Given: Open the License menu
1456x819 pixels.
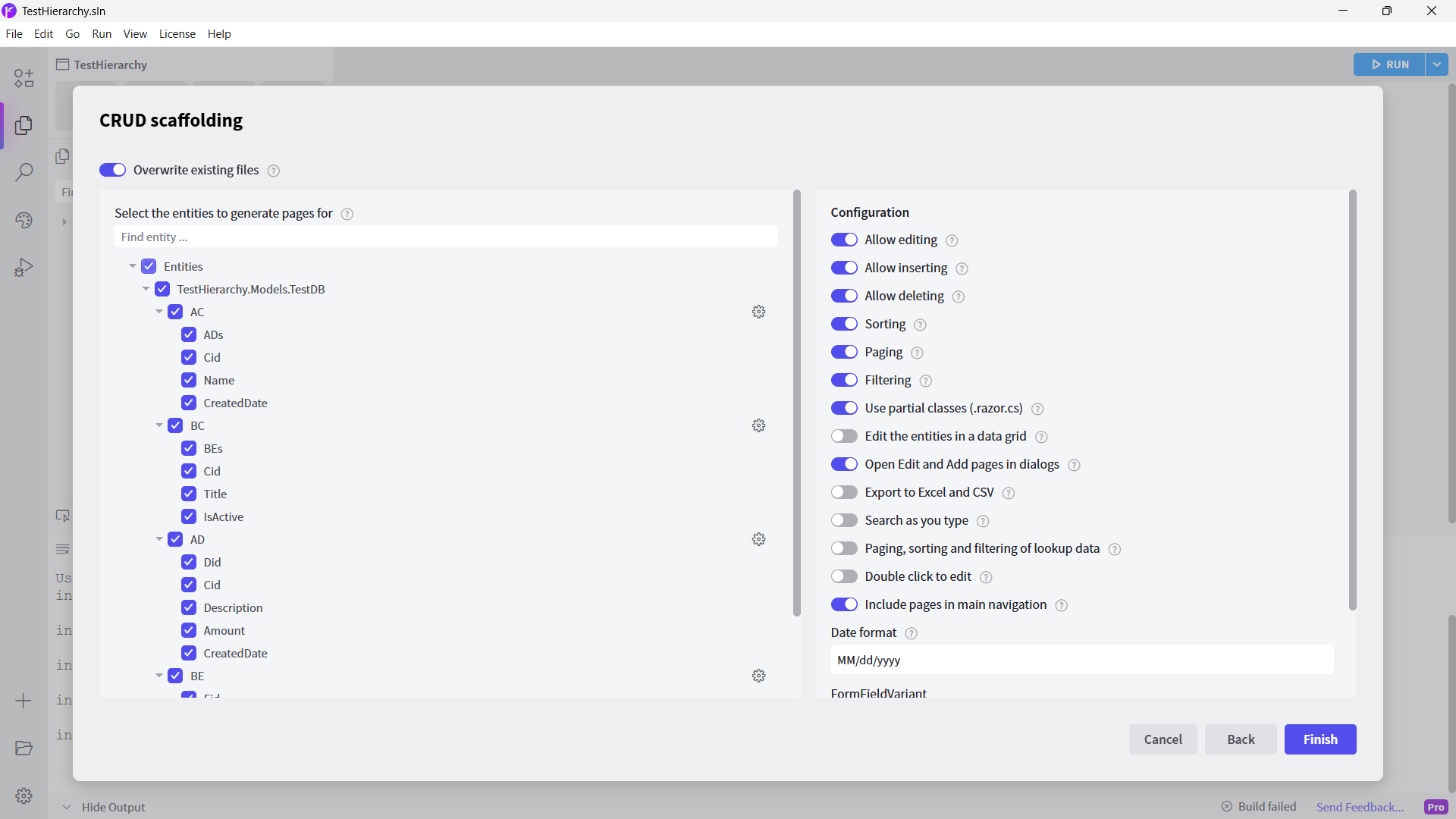Looking at the screenshot, I should [x=177, y=34].
